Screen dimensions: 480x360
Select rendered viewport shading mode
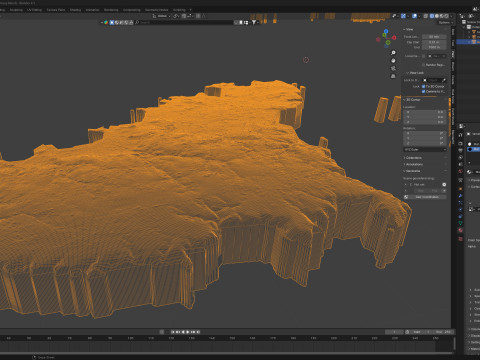coord(446,16)
